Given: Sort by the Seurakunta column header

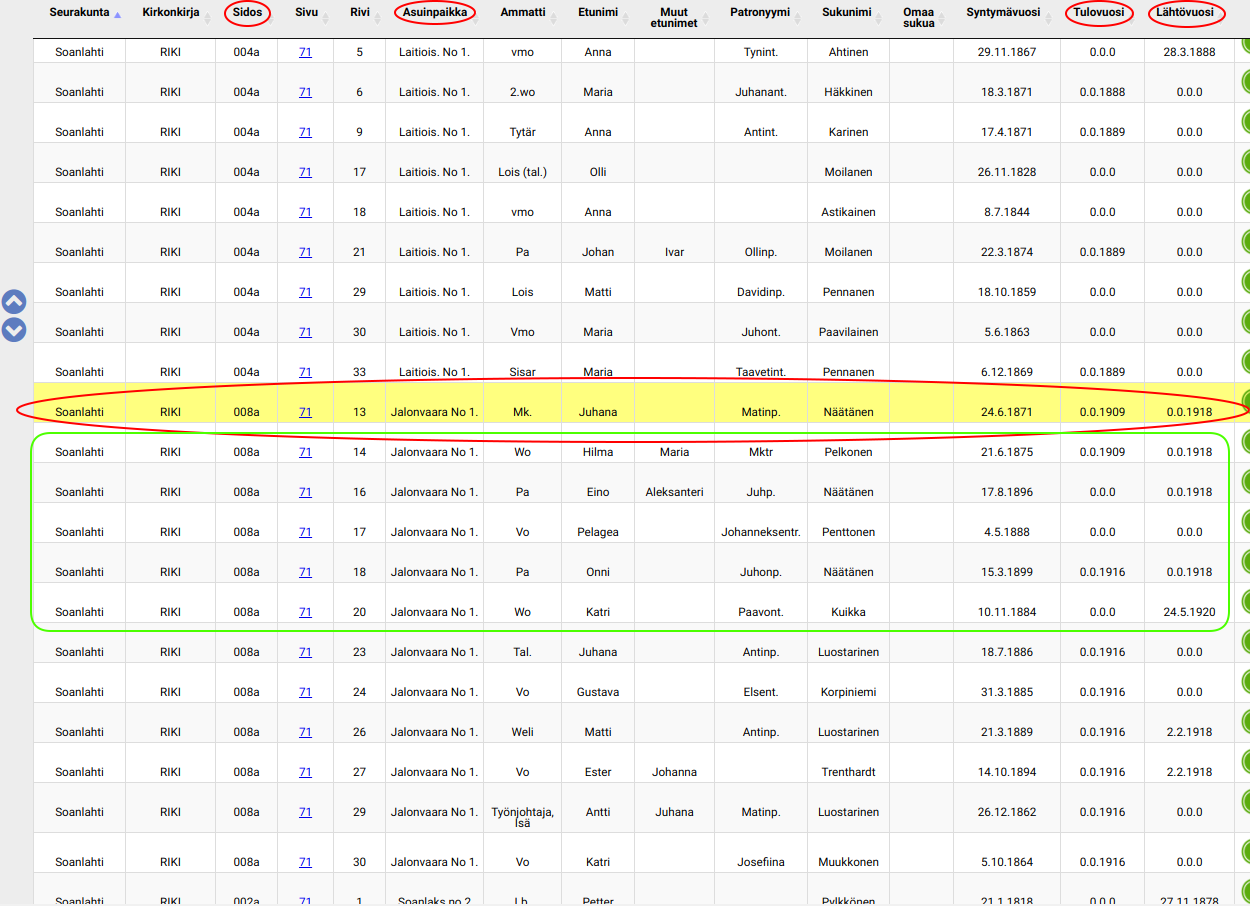Looking at the screenshot, I should (x=79, y=13).
